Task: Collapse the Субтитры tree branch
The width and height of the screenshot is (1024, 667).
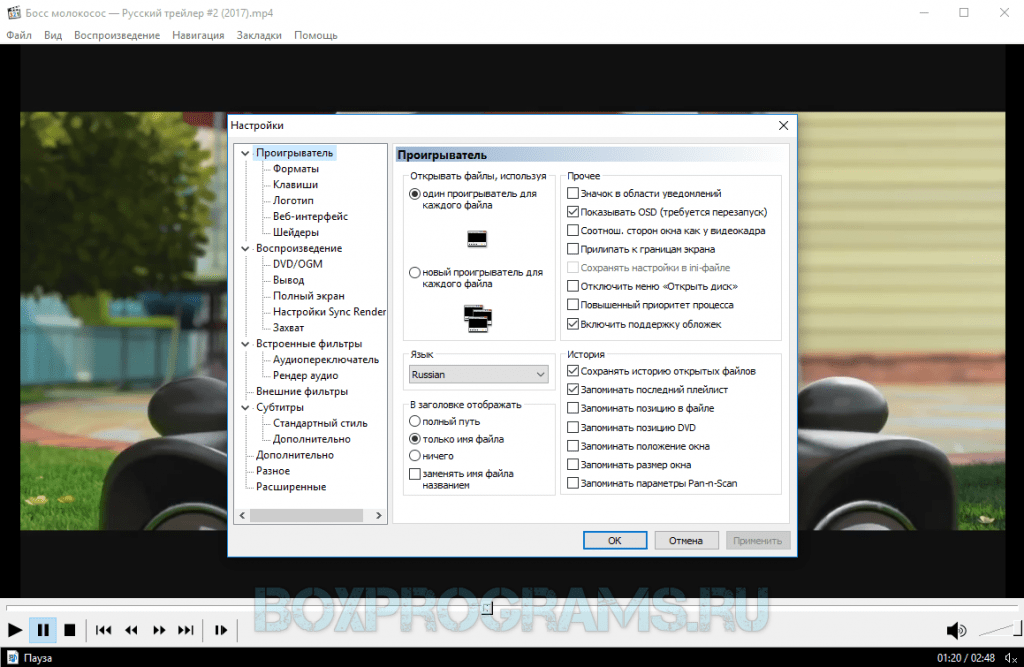Action: click(243, 406)
